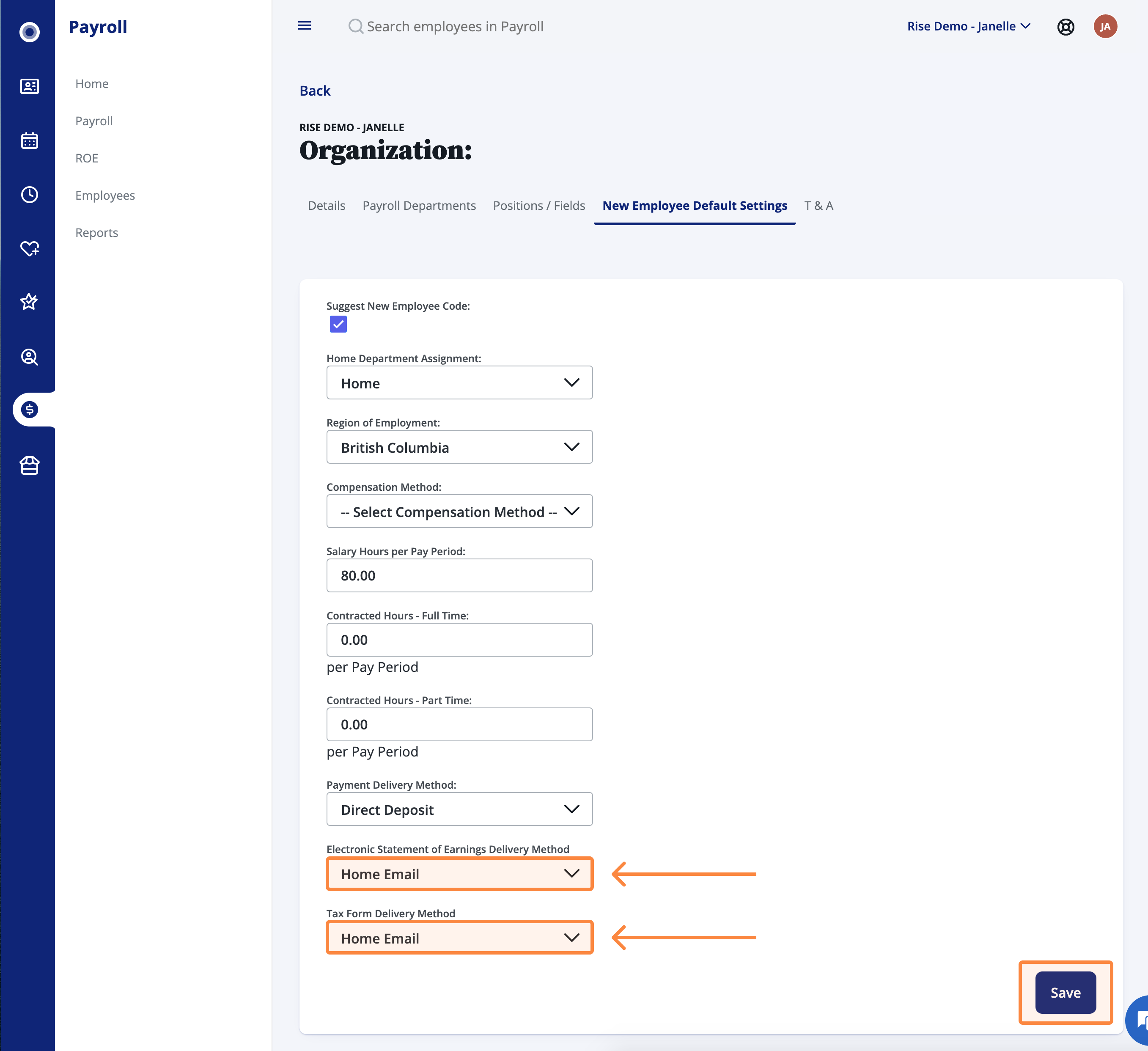Open the heart benefits icon

(x=29, y=248)
